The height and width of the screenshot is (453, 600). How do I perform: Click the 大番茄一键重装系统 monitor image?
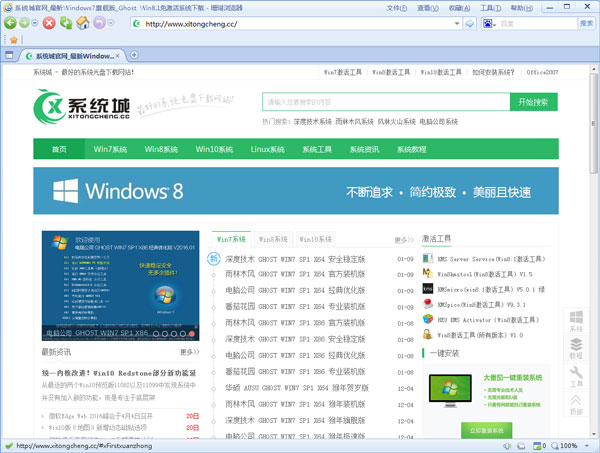click(x=450, y=391)
